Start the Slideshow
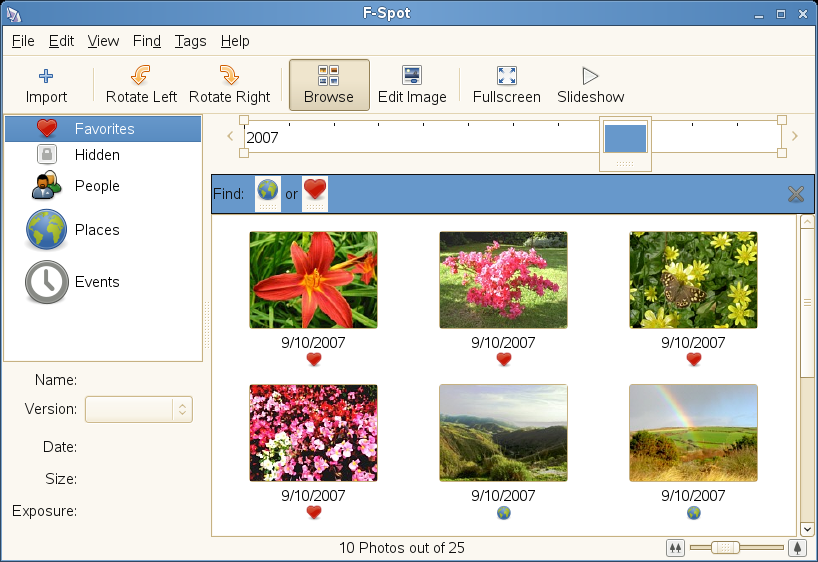Image resolution: width=818 pixels, height=562 pixels. tap(591, 85)
